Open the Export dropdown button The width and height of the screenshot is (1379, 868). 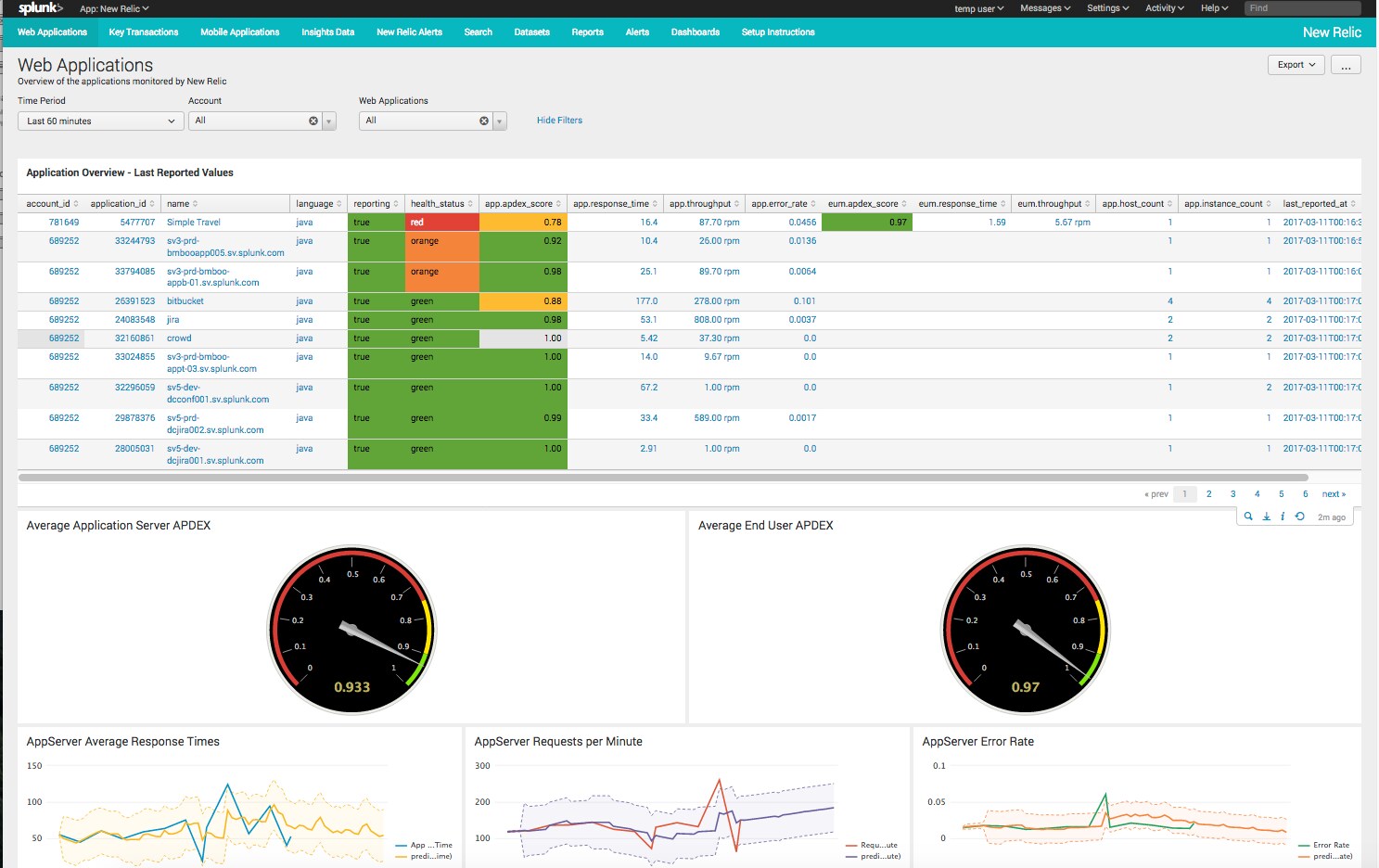pyautogui.click(x=1296, y=65)
